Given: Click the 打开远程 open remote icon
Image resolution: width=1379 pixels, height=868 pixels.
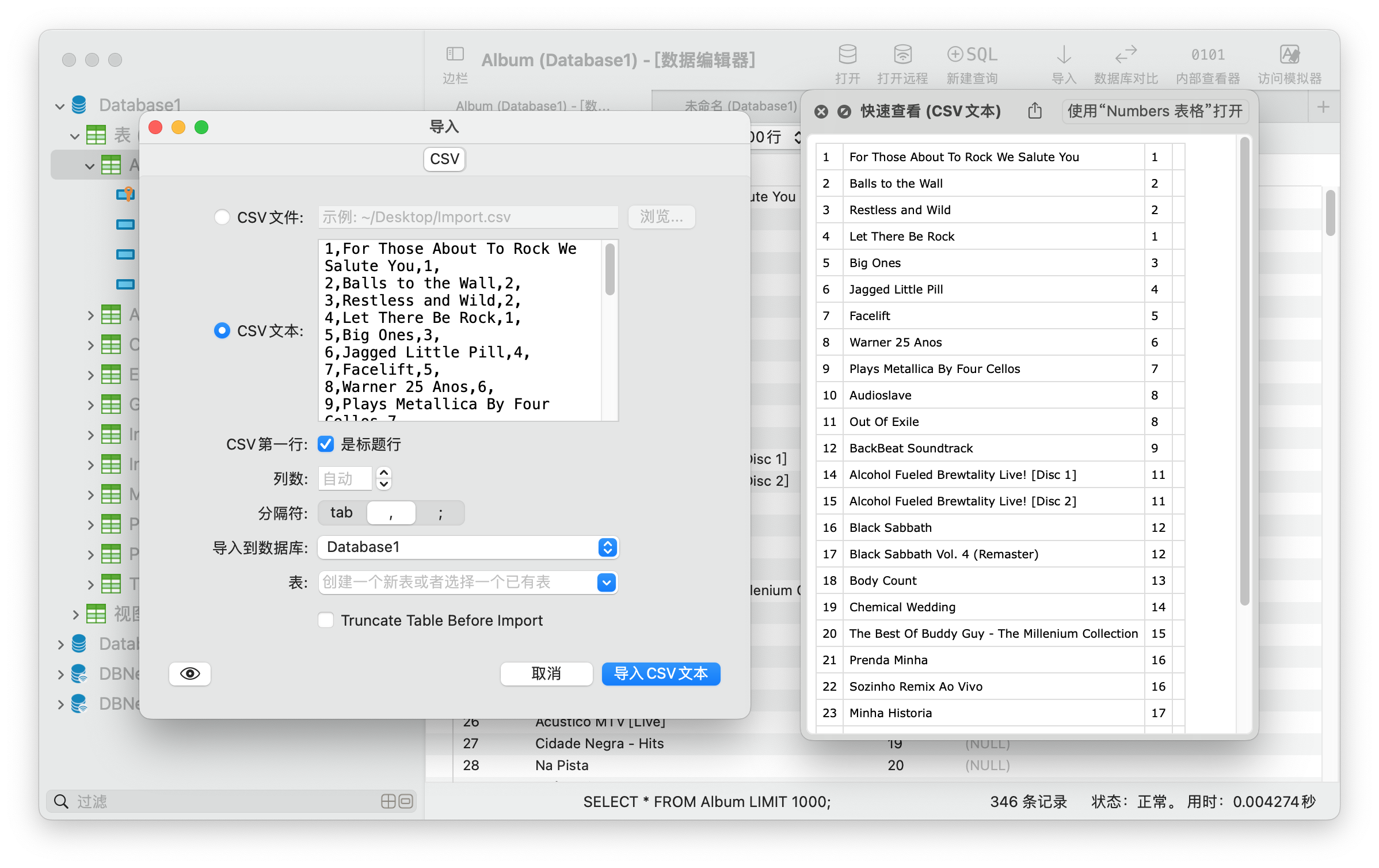Looking at the screenshot, I should pos(902,55).
